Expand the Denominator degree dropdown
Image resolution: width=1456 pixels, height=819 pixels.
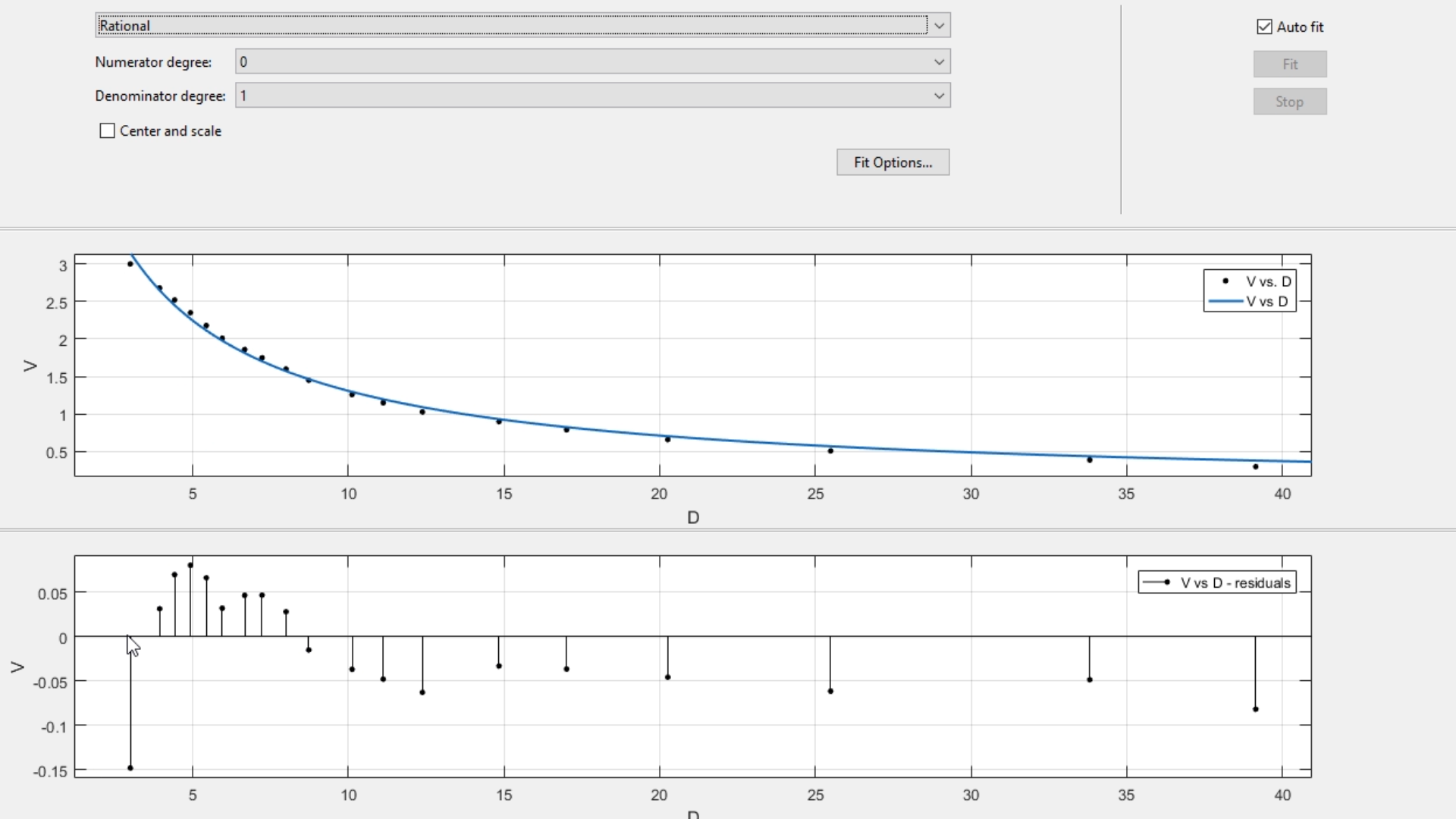click(x=939, y=96)
